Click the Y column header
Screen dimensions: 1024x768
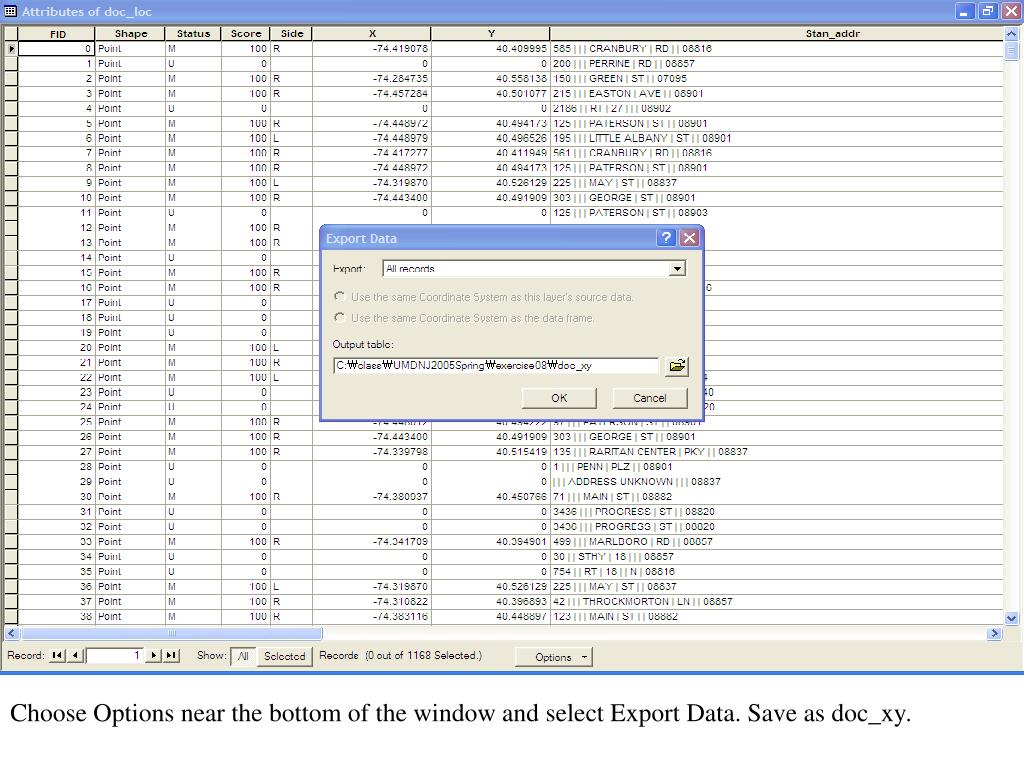tap(490, 33)
